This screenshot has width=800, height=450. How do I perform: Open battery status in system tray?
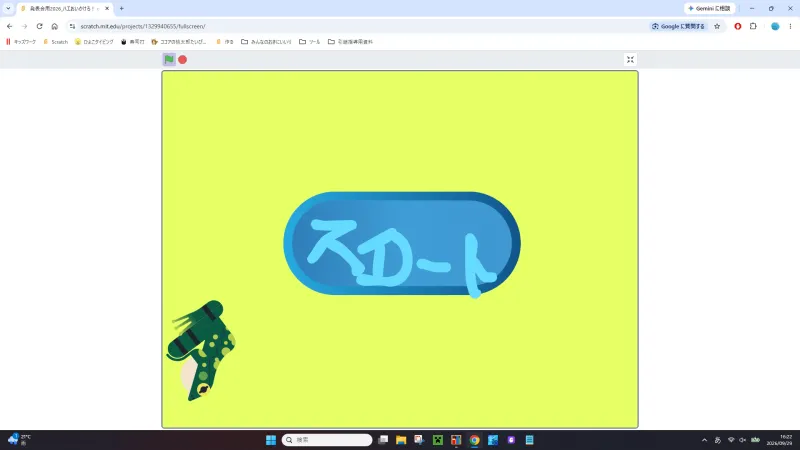pyautogui.click(x=756, y=440)
